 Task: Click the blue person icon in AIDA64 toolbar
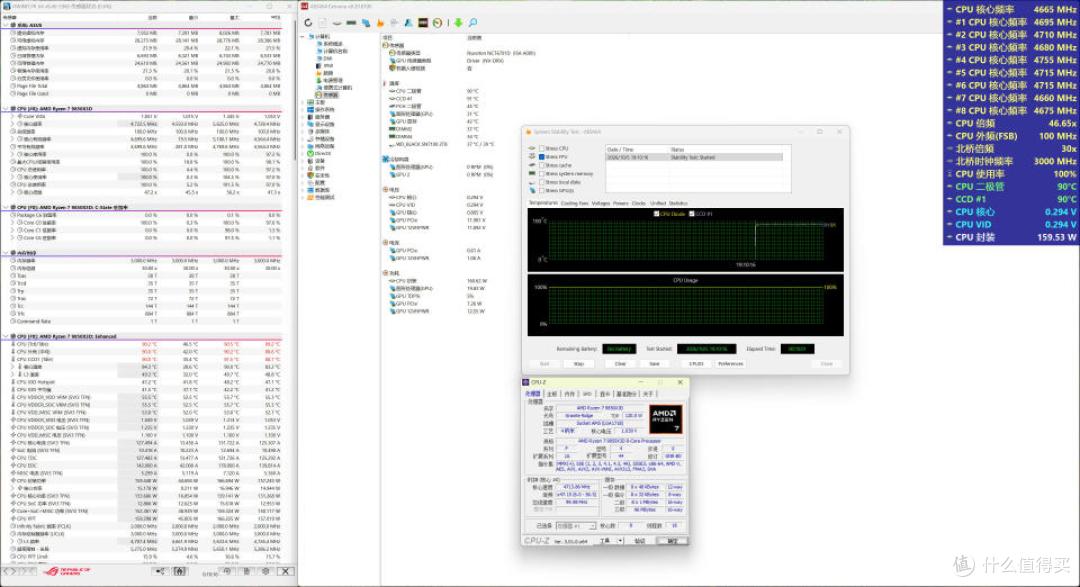pos(408,23)
